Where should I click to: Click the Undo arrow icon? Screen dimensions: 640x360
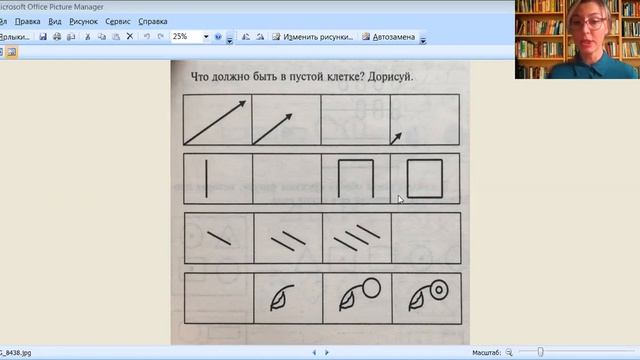[147, 37]
